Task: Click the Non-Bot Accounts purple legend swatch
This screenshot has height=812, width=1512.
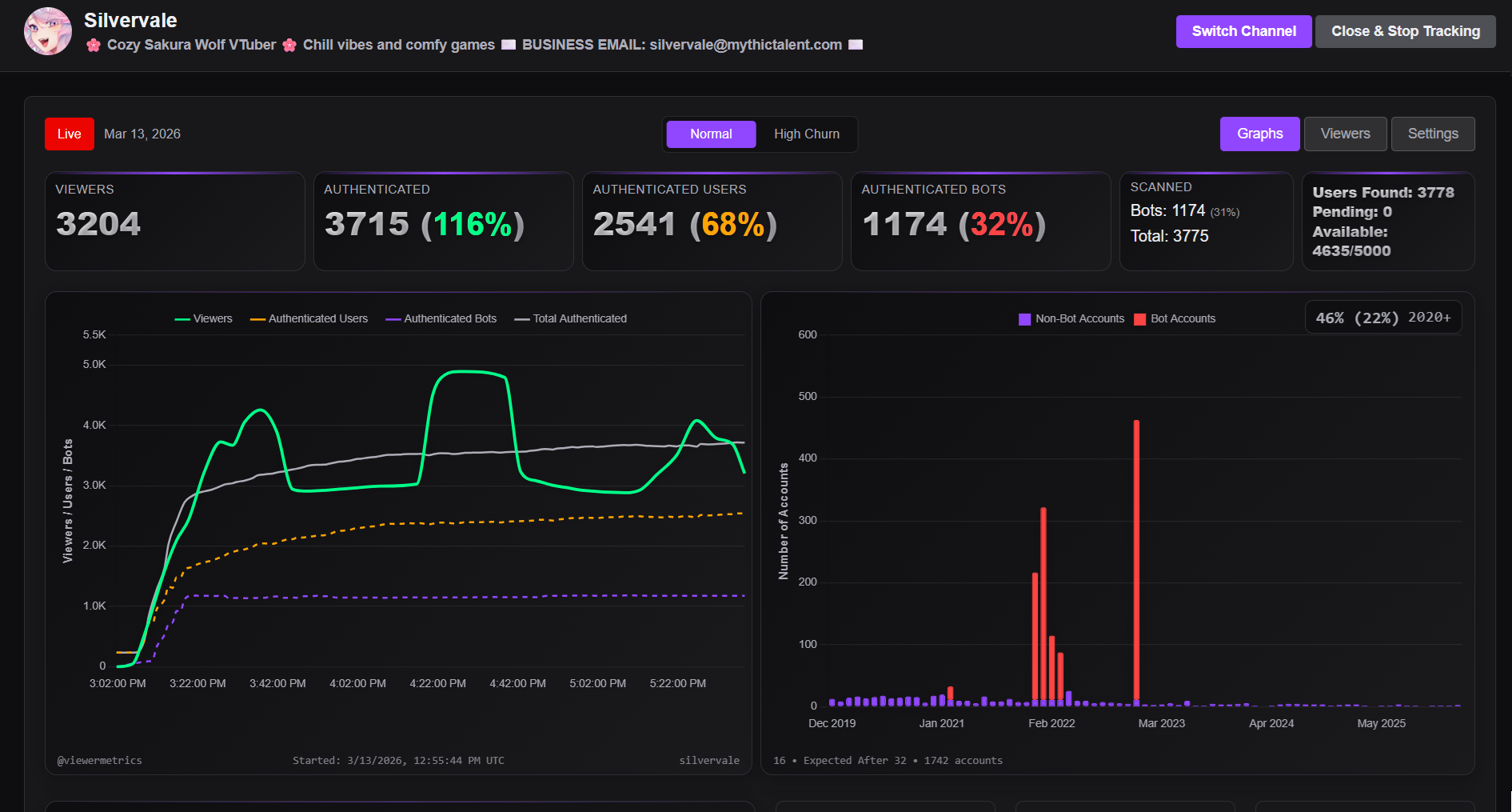Action: (x=1024, y=319)
